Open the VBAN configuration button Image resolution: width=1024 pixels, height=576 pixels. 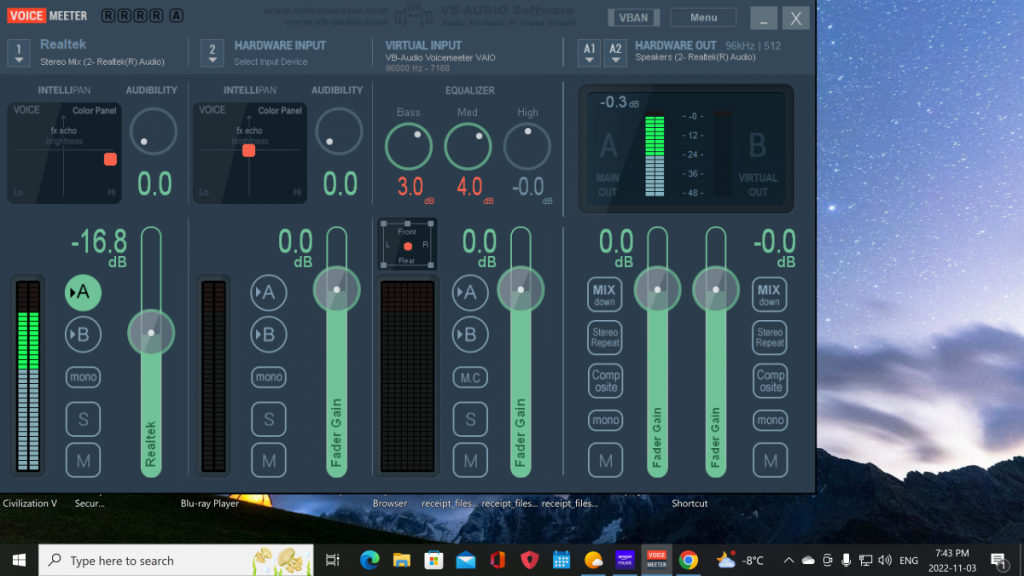click(633, 18)
